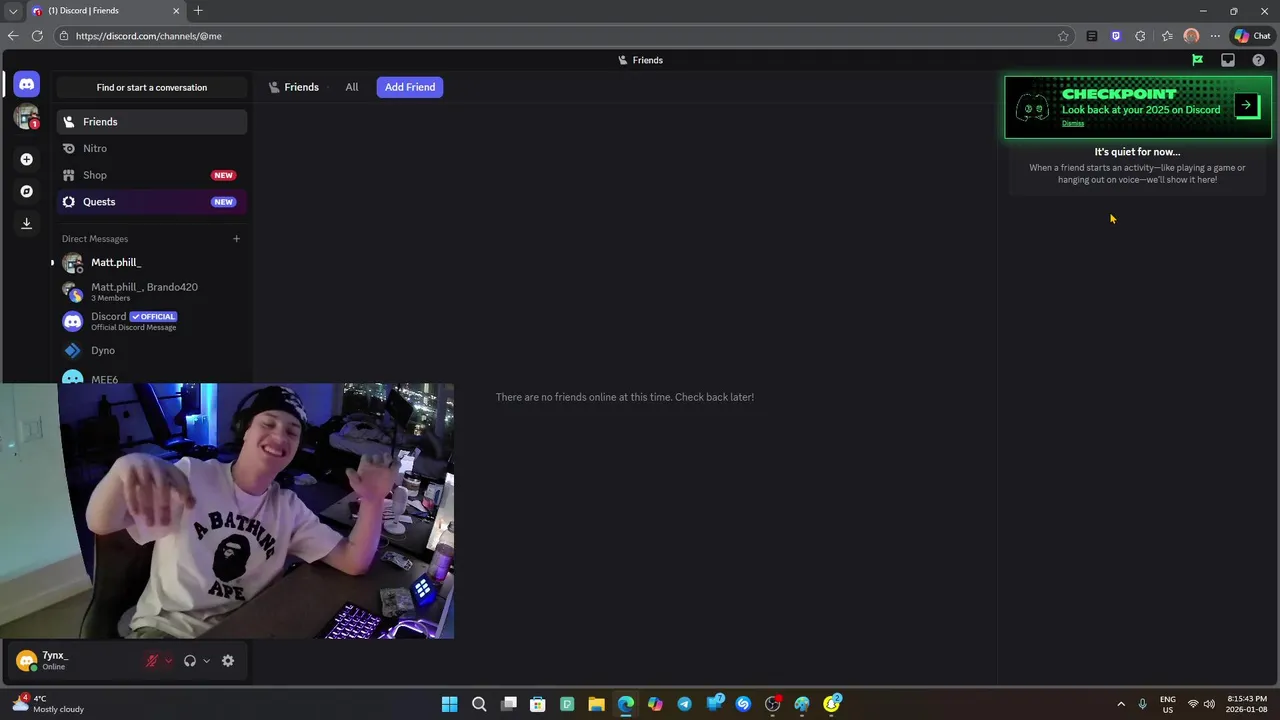Open Windows taskbar Search
Screen dimensions: 1280x720
(x=479, y=704)
